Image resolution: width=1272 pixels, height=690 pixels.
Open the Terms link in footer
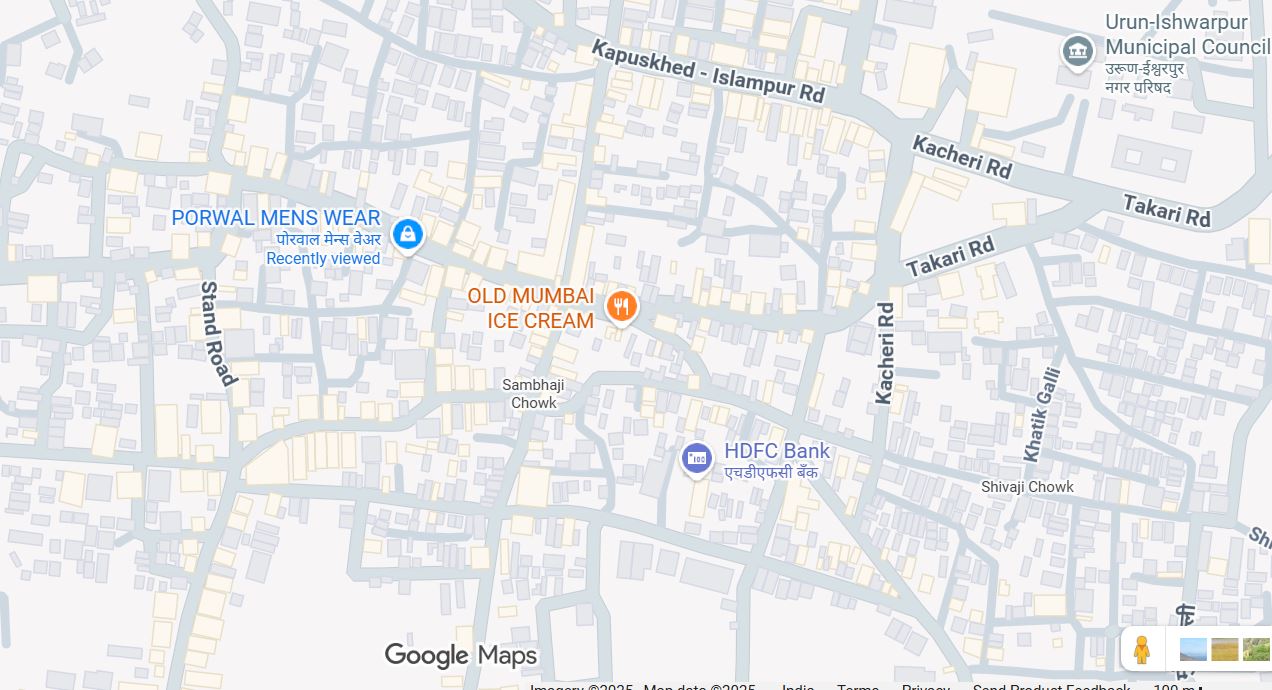click(x=857, y=686)
